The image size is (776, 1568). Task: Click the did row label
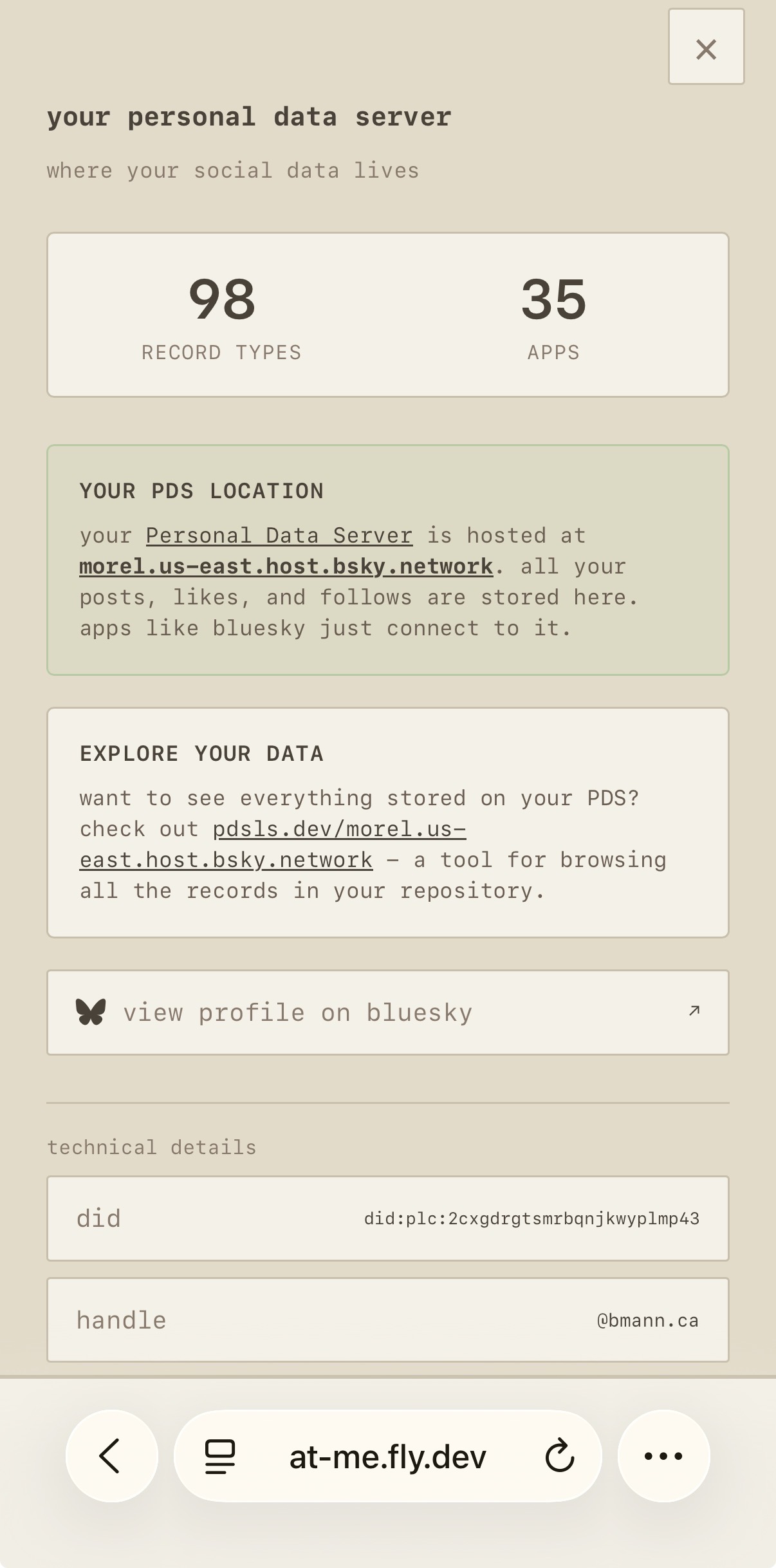[x=98, y=1218]
